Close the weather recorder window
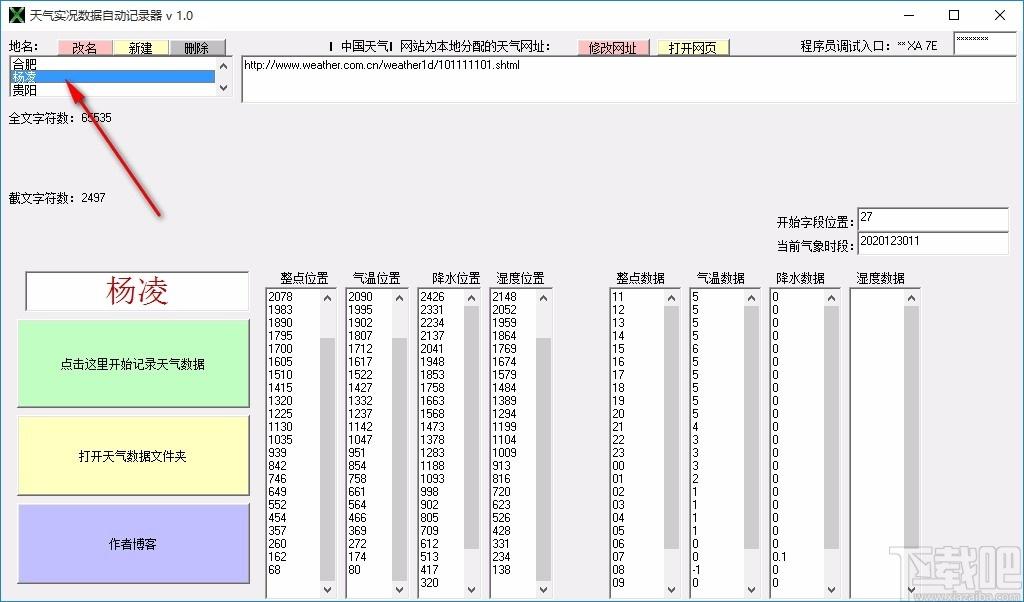The height and width of the screenshot is (602, 1024). [x=1000, y=15]
